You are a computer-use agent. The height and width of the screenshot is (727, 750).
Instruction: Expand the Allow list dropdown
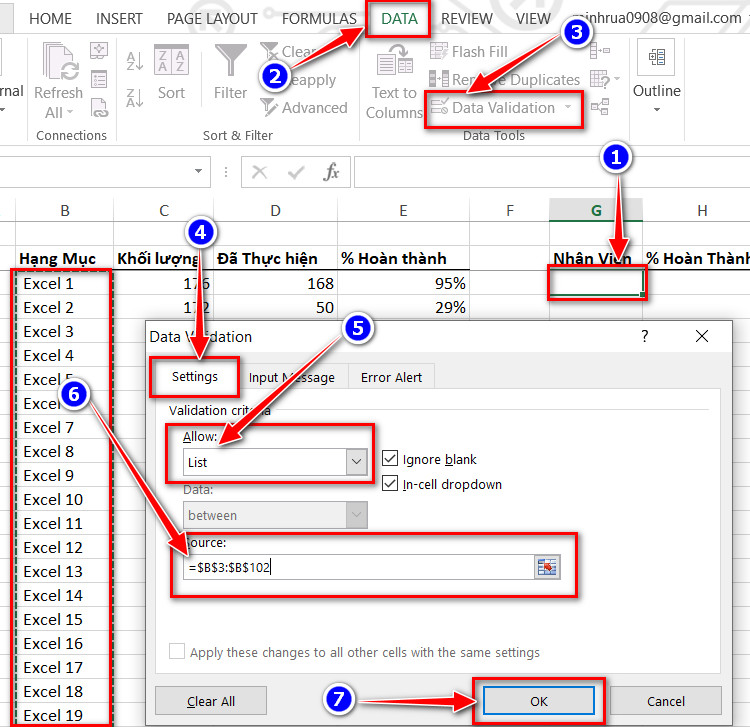tap(356, 463)
